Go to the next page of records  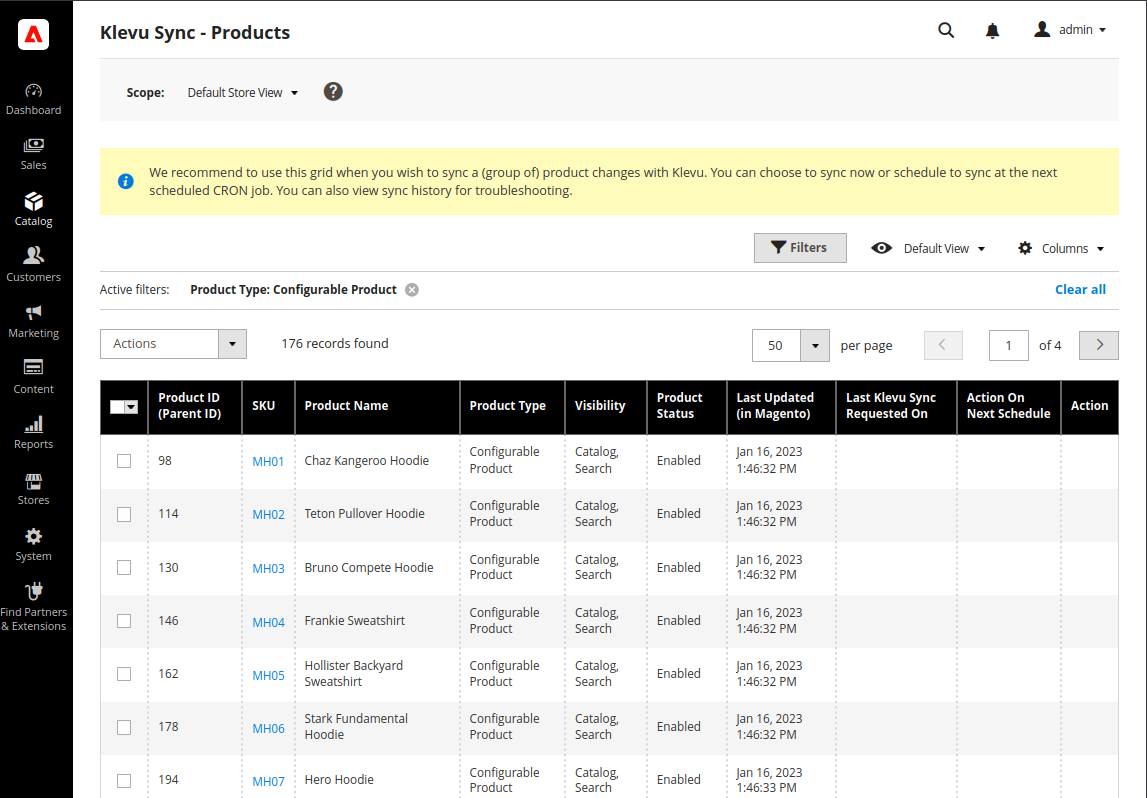point(1099,345)
